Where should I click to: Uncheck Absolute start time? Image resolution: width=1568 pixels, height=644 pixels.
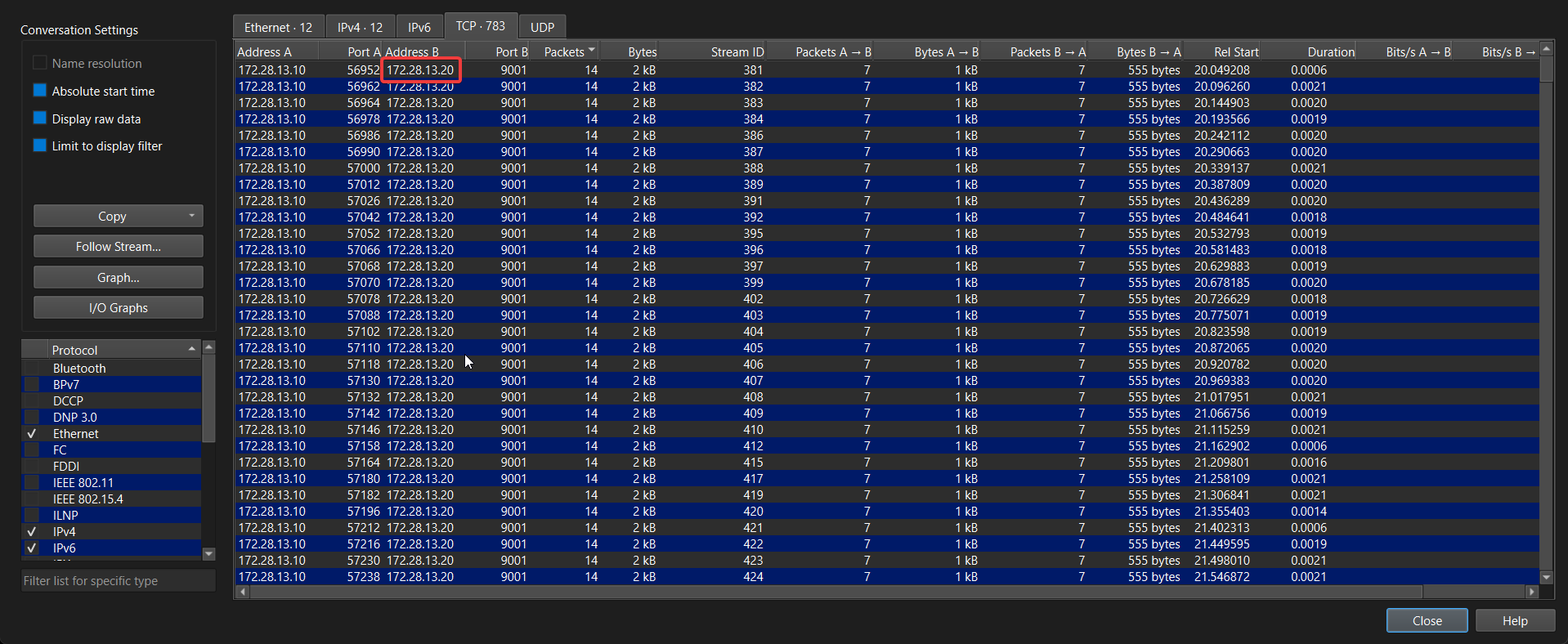coord(39,91)
